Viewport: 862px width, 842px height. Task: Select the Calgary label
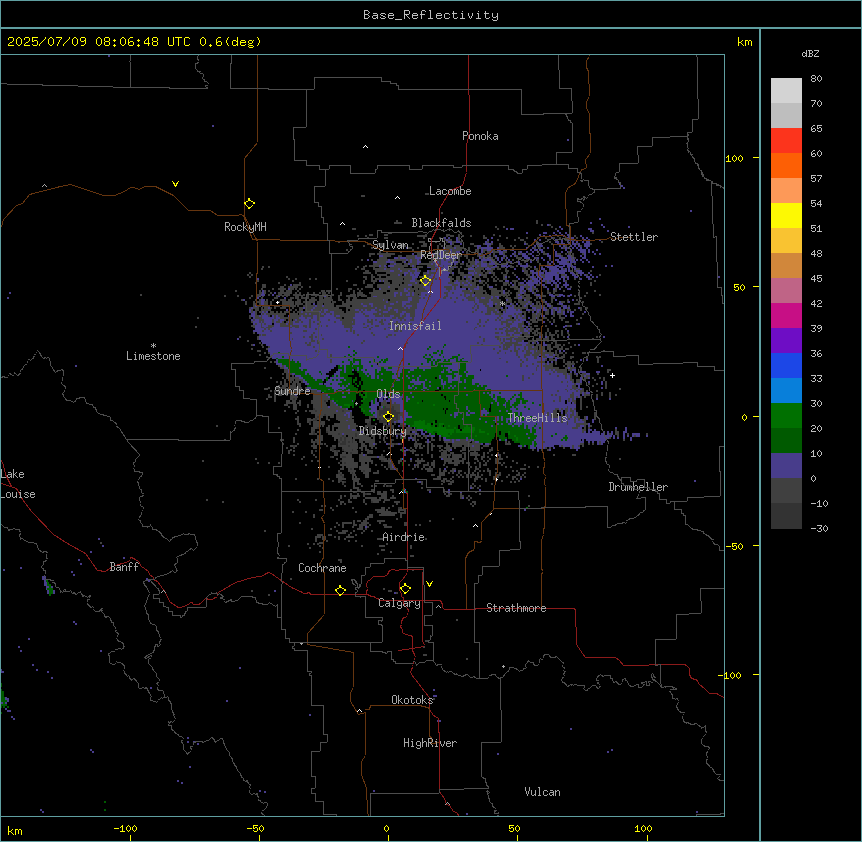[399, 603]
